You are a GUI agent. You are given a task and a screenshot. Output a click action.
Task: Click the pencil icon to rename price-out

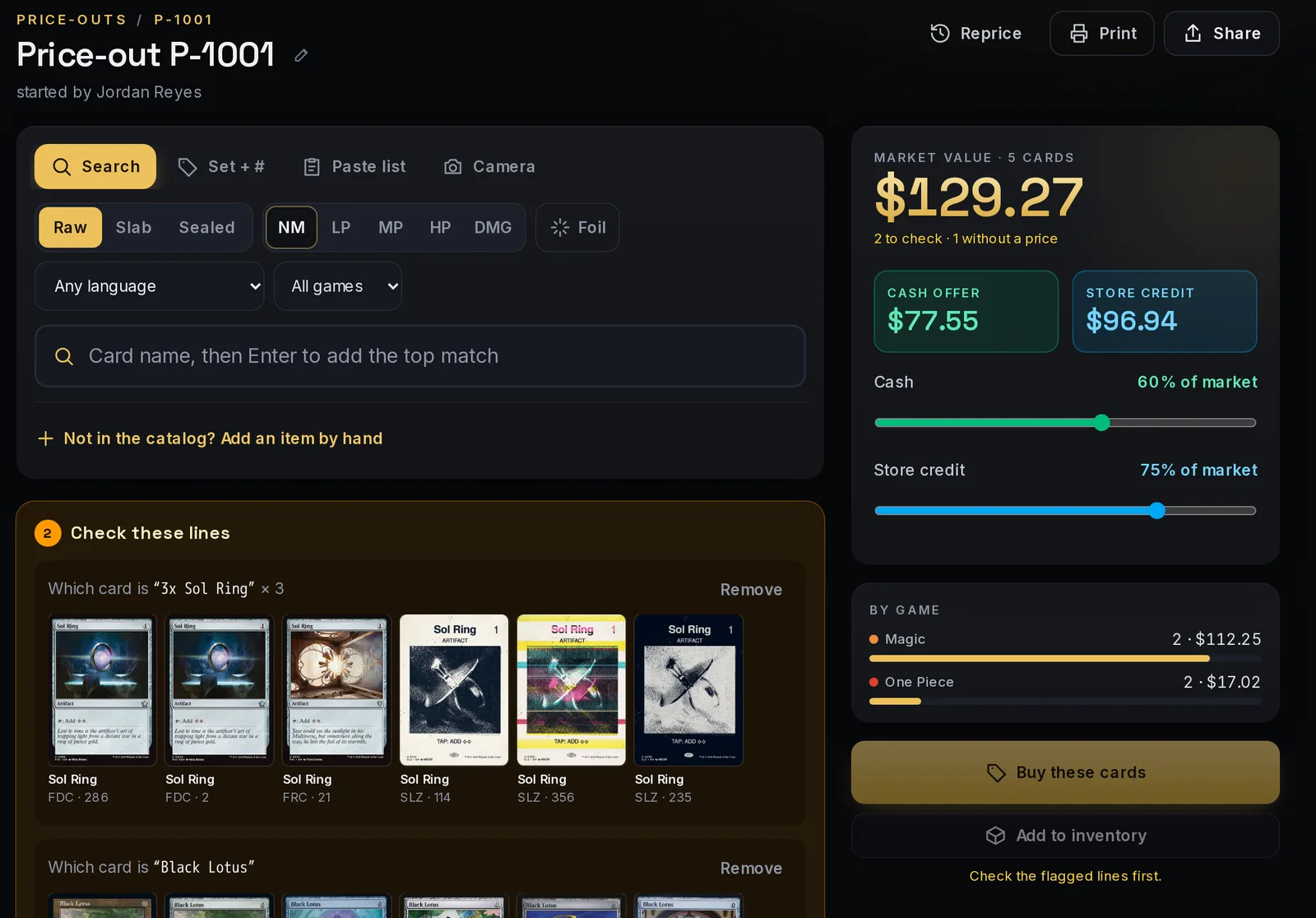point(301,55)
